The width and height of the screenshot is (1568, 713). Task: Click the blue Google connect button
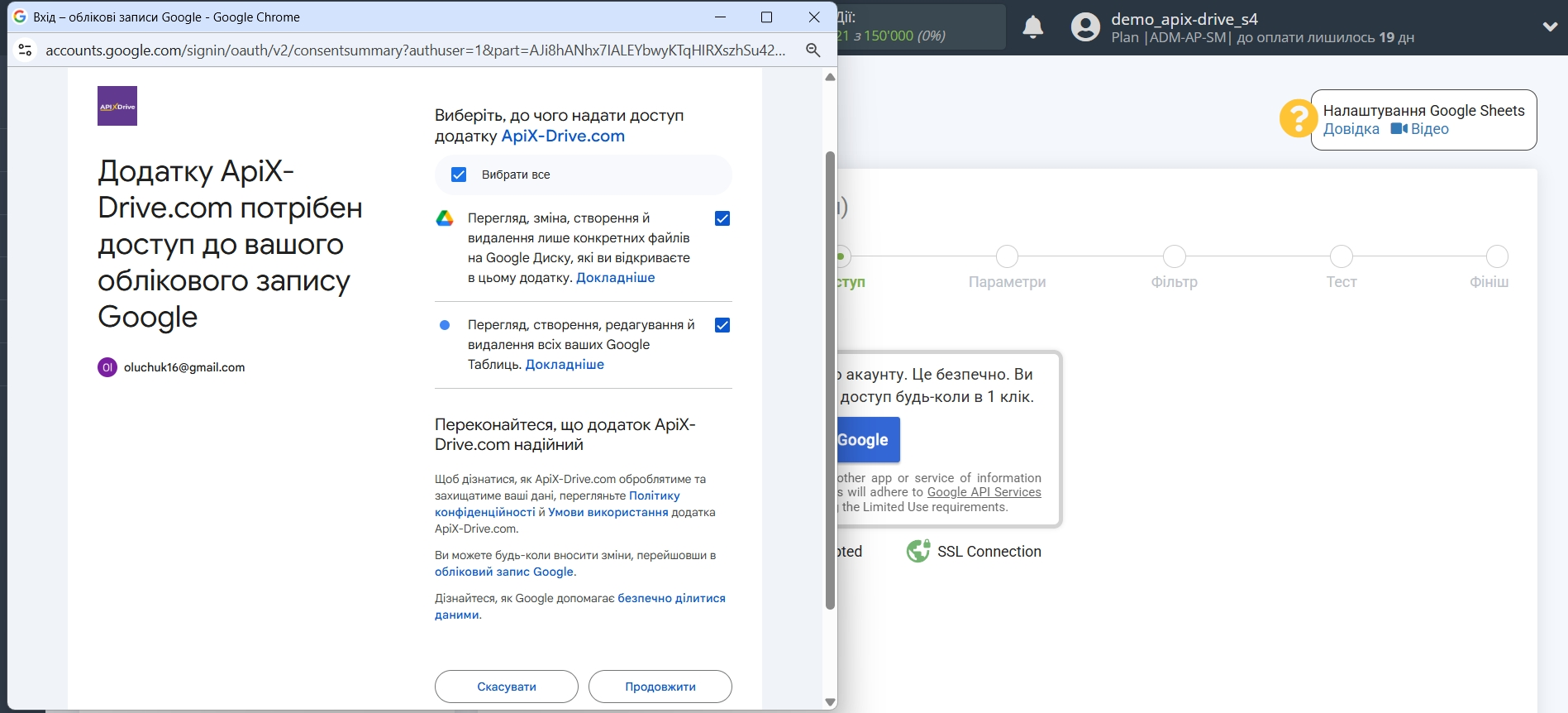(x=868, y=440)
